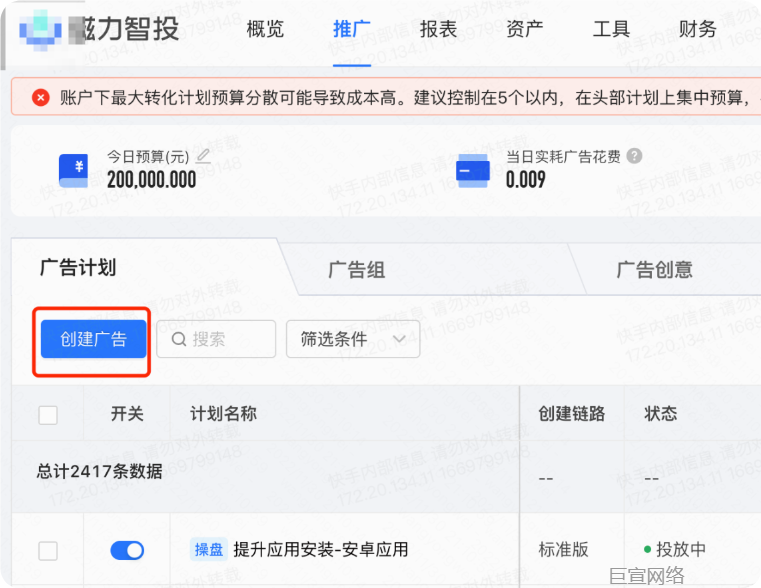Click the 计划名称 column header
Viewport: 761px width, 588px height.
pos(223,414)
